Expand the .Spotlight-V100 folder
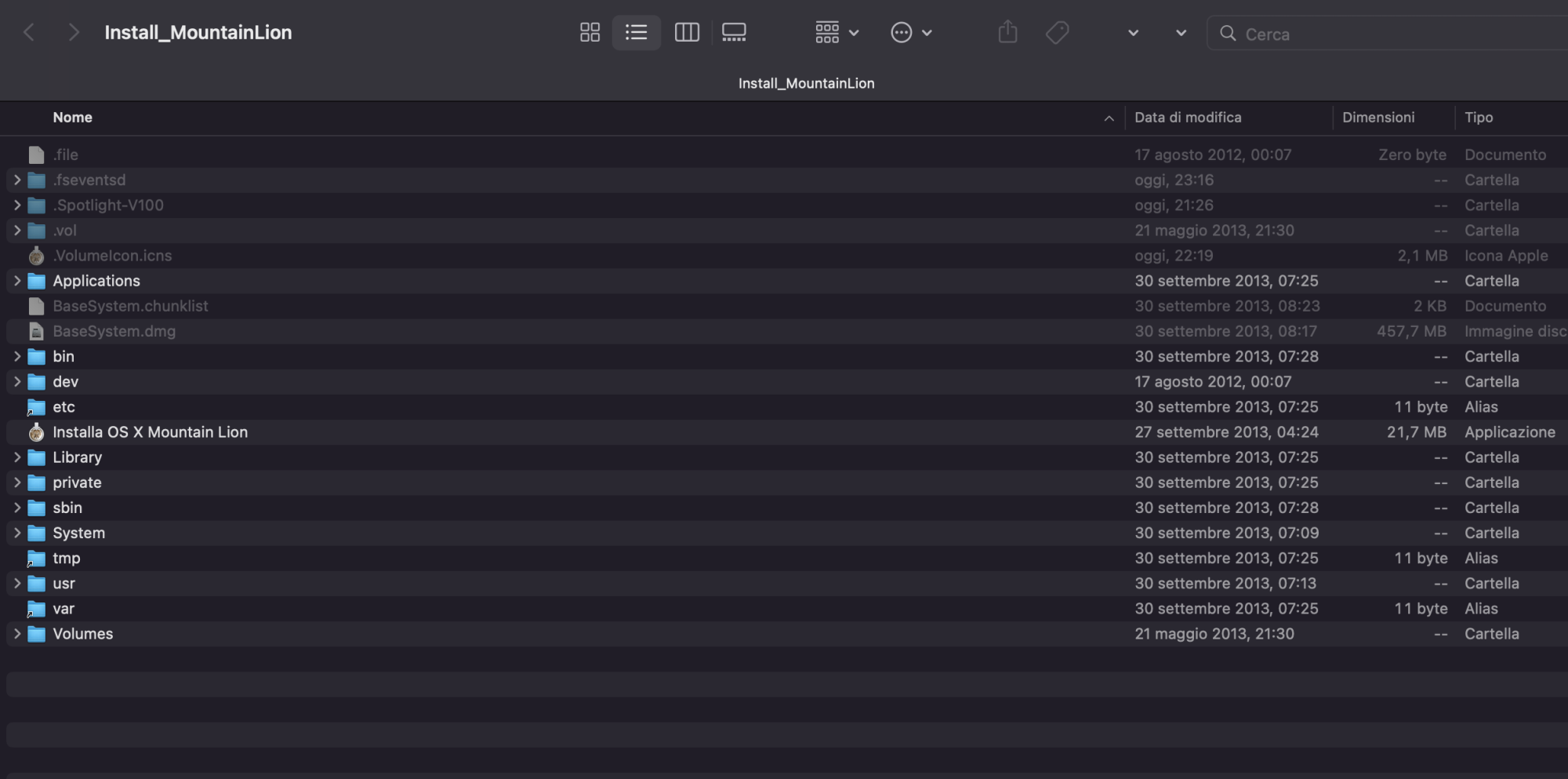The image size is (1568, 779). [x=17, y=206]
